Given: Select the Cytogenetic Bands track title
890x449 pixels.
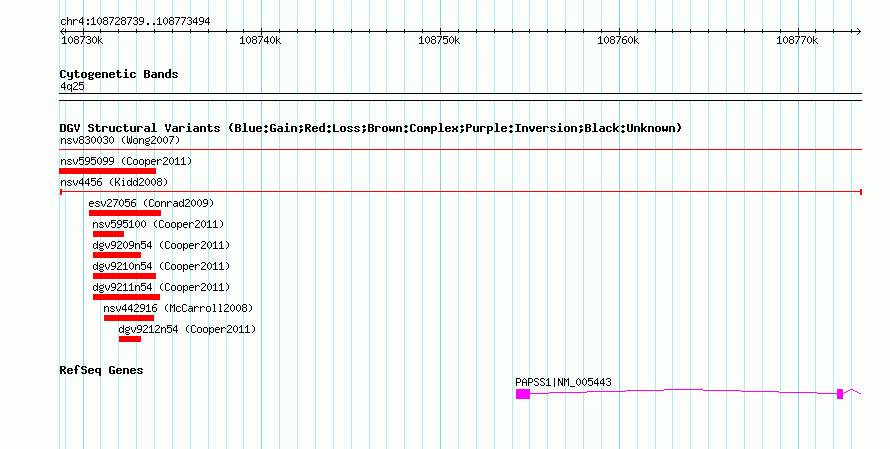Looking at the screenshot, I should [119, 74].
